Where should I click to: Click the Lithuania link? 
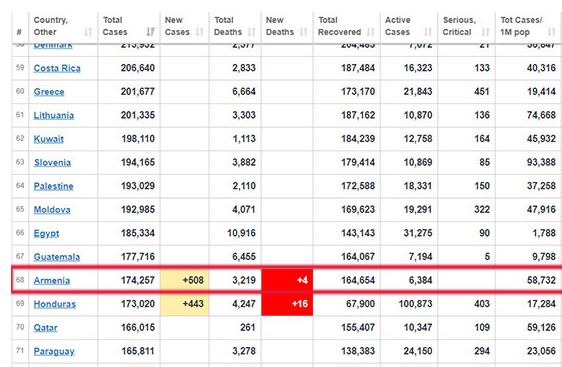click(53, 115)
